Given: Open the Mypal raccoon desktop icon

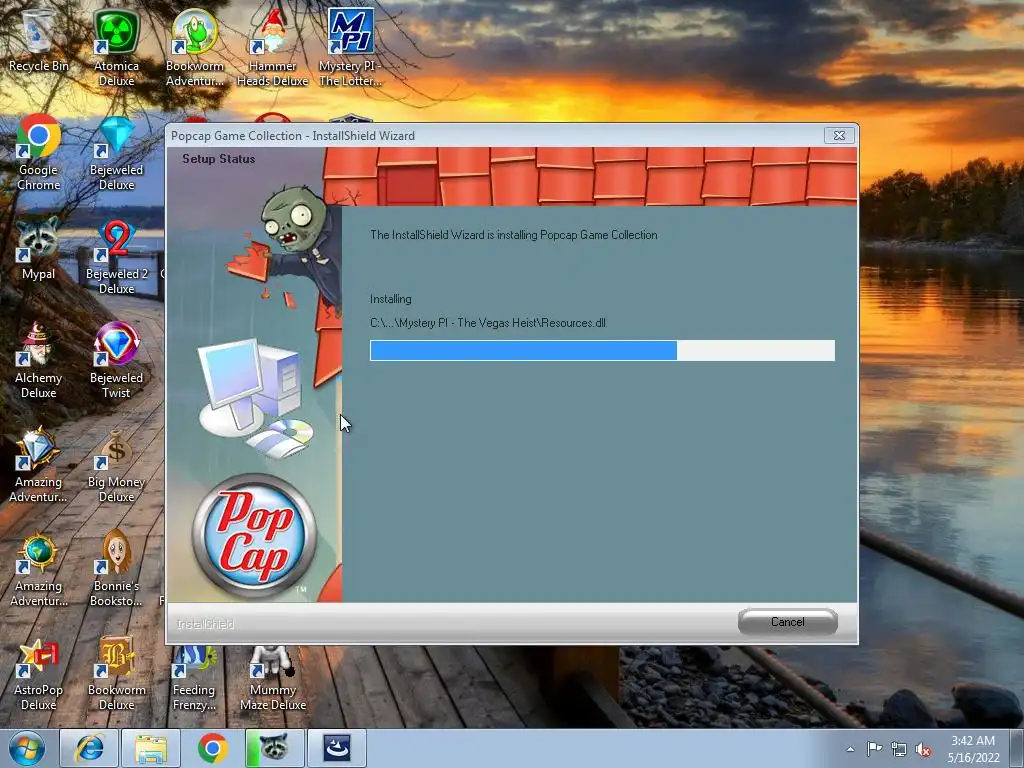Looking at the screenshot, I should pos(39,248).
